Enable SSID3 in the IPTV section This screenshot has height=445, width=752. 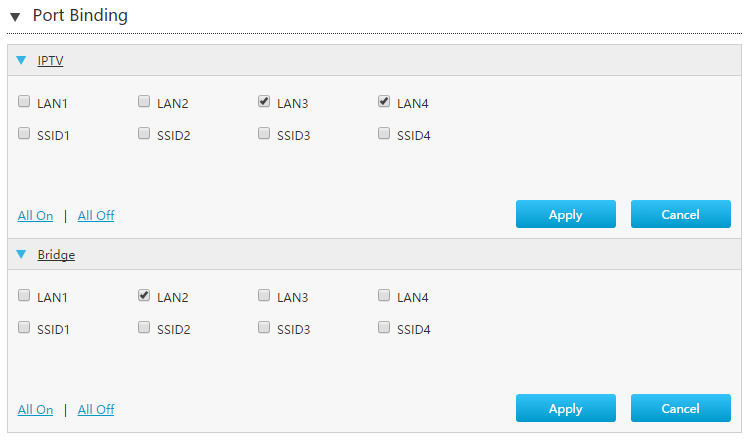[264, 134]
